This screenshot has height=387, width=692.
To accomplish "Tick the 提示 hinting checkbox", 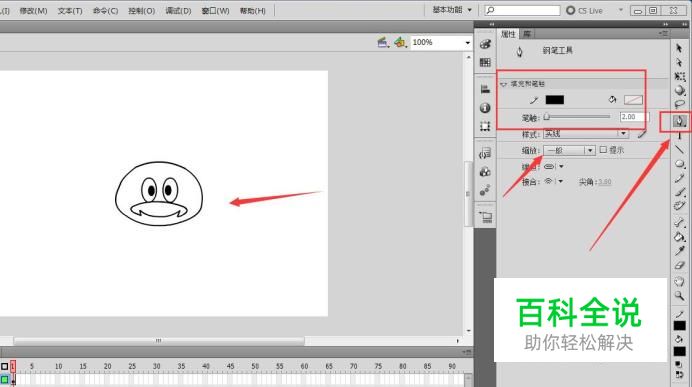I will pyautogui.click(x=603, y=150).
